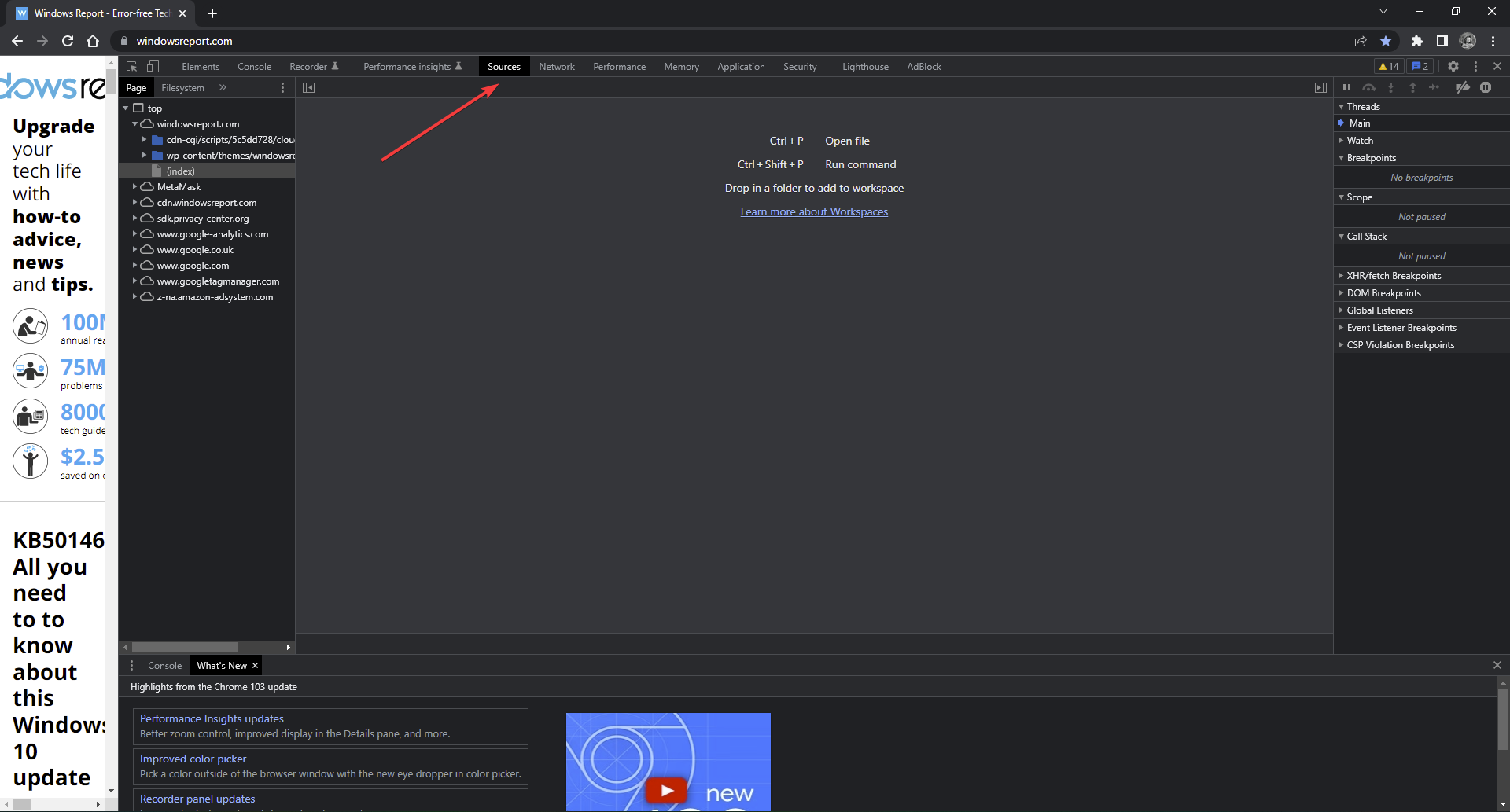The image size is (1510, 812).
Task: Open Chrome three-dot menu
Action: click(x=1493, y=41)
